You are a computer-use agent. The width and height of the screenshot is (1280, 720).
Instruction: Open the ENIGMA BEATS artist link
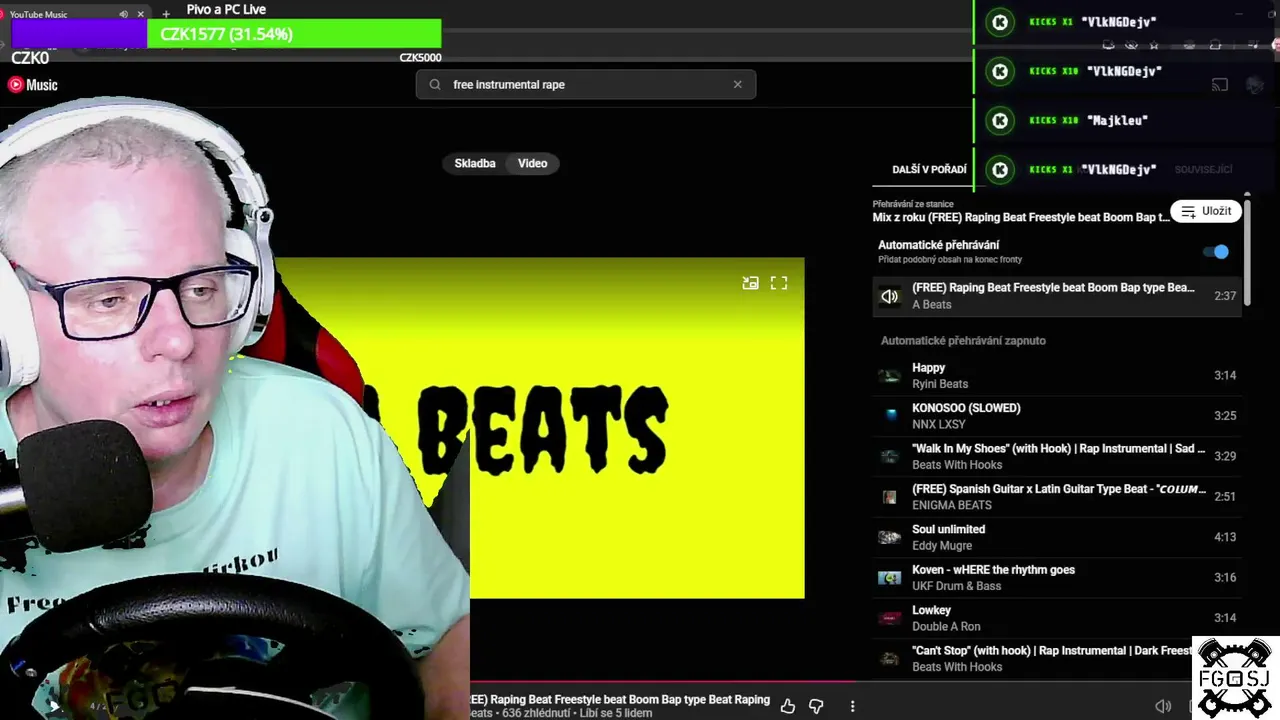pyautogui.click(x=952, y=505)
